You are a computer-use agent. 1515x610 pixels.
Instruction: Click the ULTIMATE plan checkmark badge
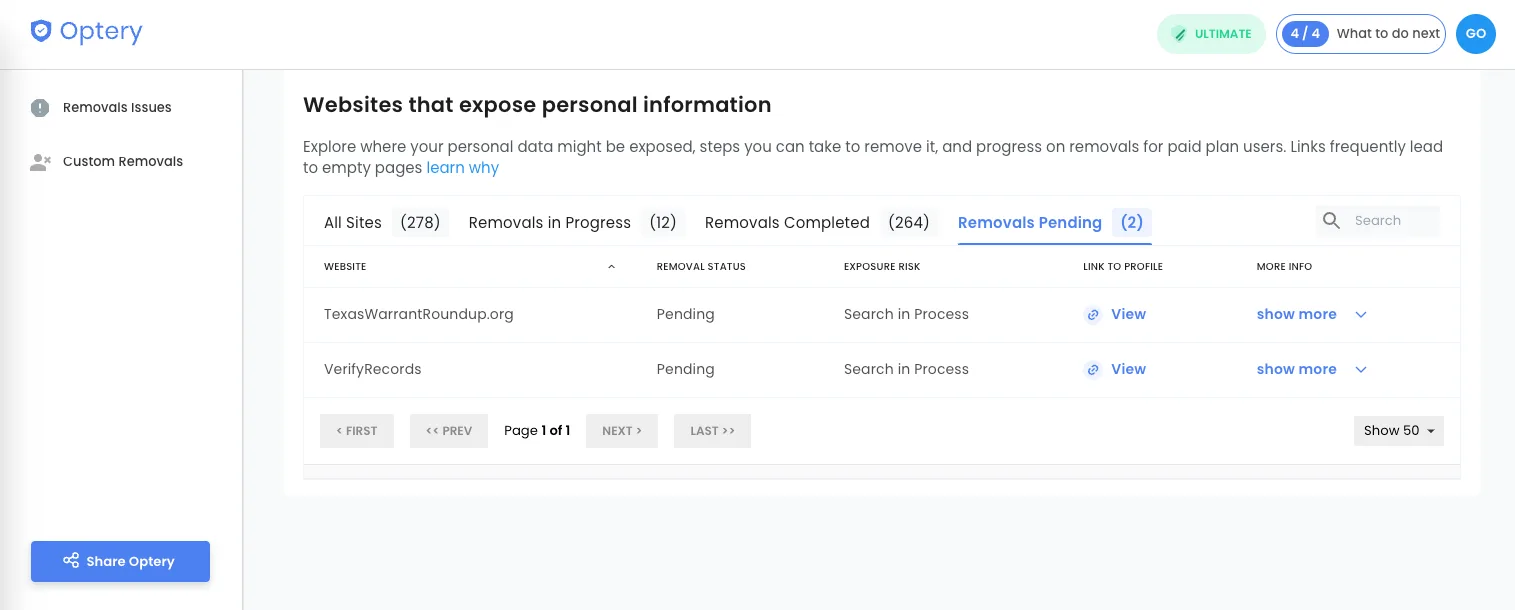point(1180,34)
